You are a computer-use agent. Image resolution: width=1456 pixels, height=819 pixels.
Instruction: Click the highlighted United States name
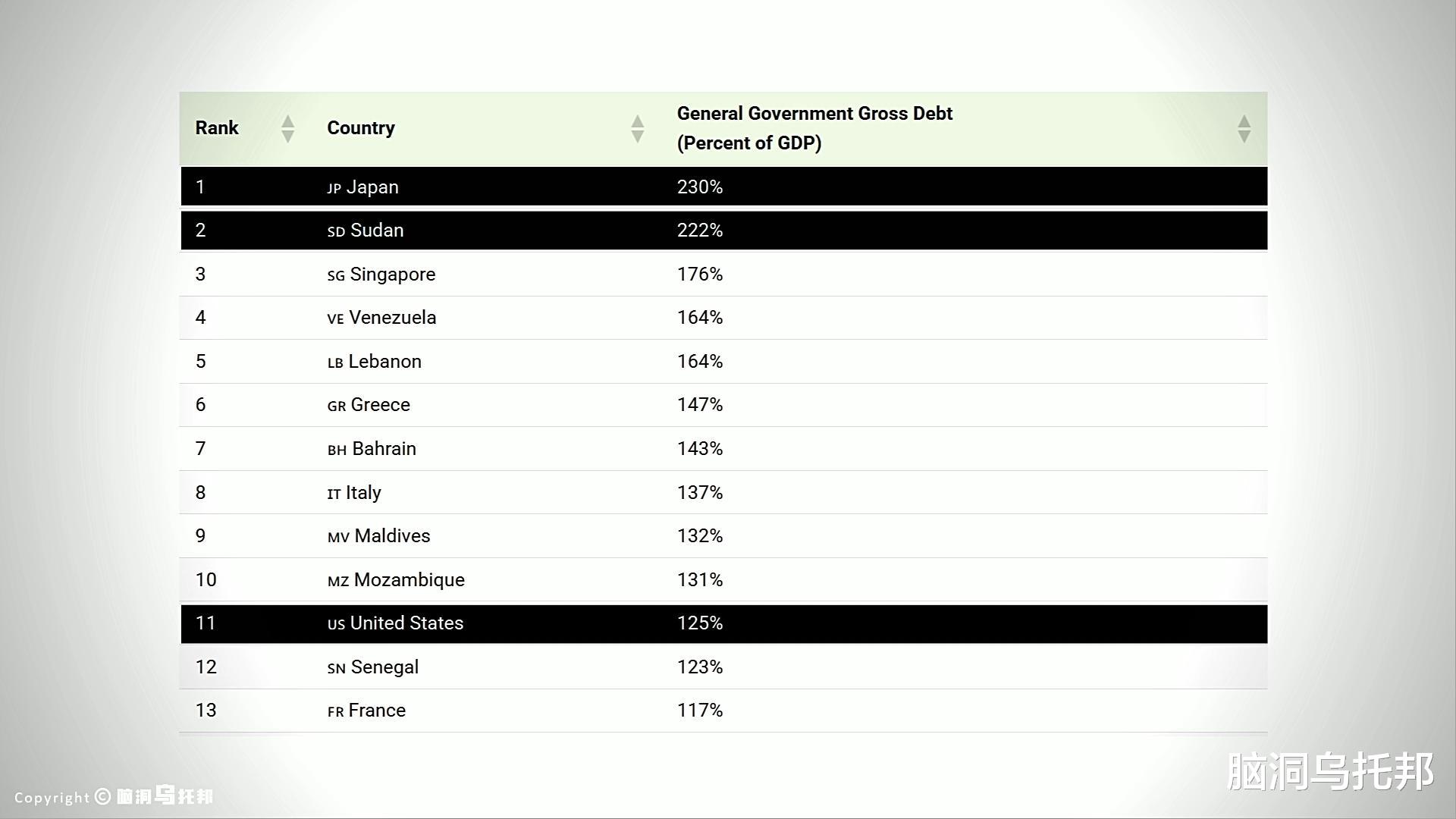coord(406,623)
